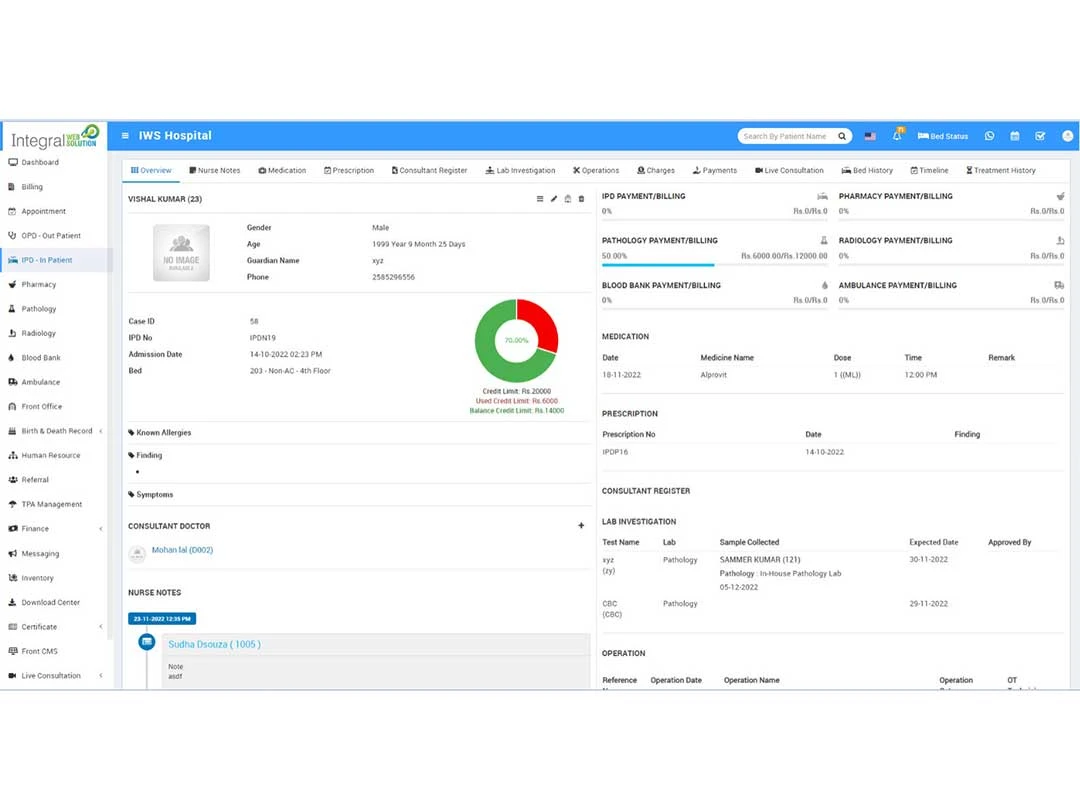Click the notification bell in the top bar
The image size is (1080, 810).
pos(898,136)
